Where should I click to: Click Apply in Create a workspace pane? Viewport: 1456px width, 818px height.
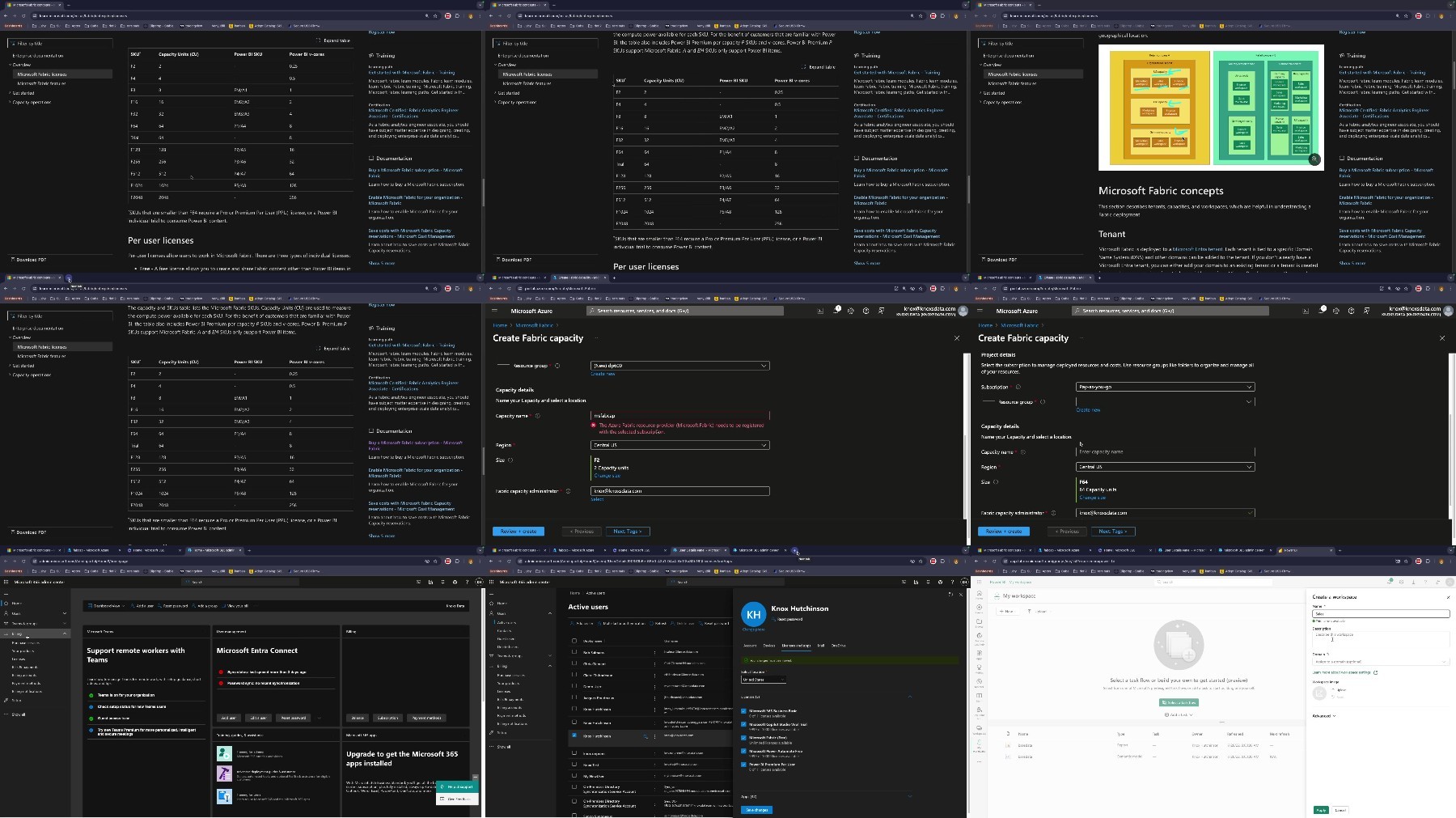click(x=1321, y=810)
